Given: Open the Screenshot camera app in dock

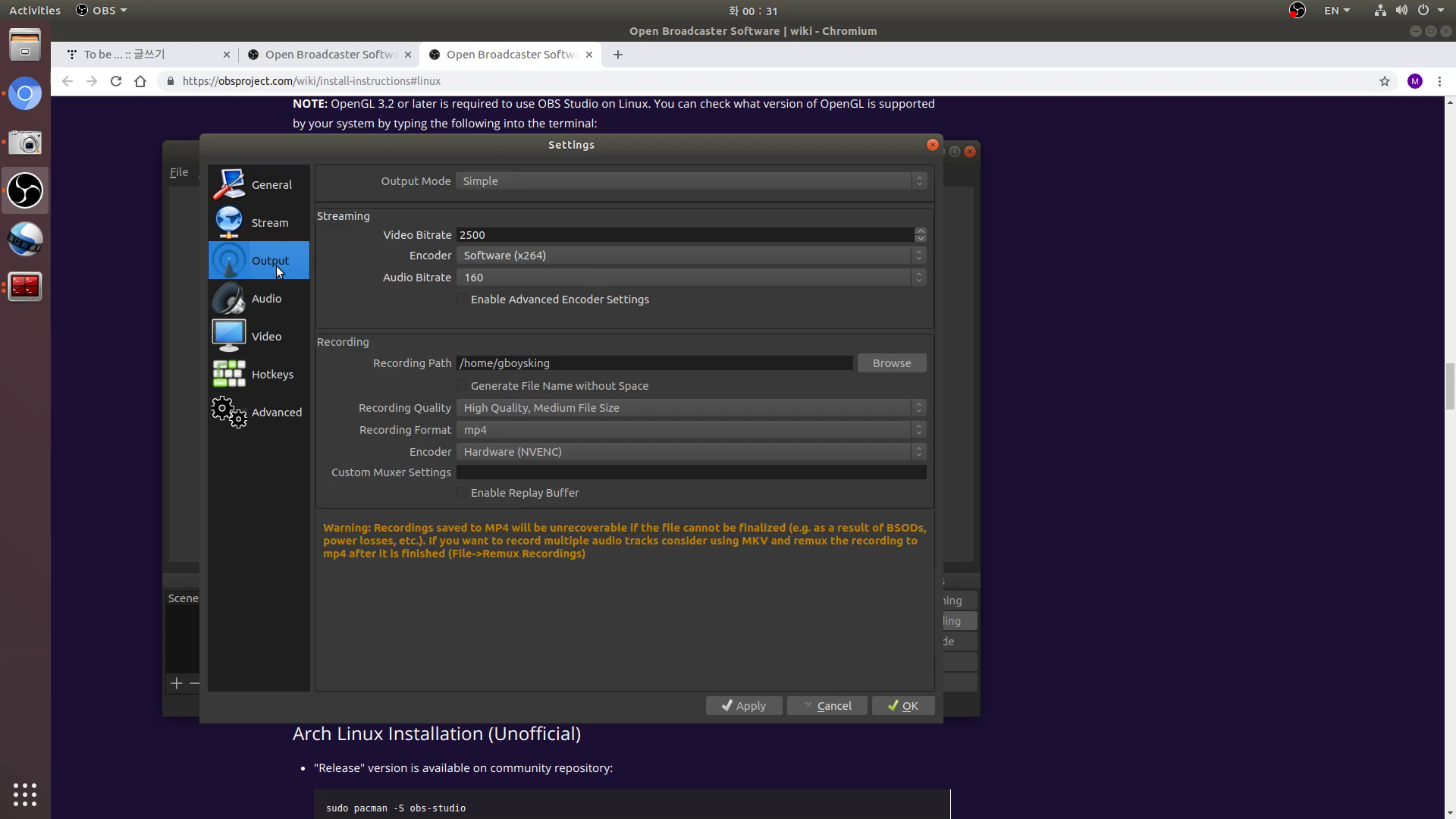Looking at the screenshot, I should tap(25, 142).
